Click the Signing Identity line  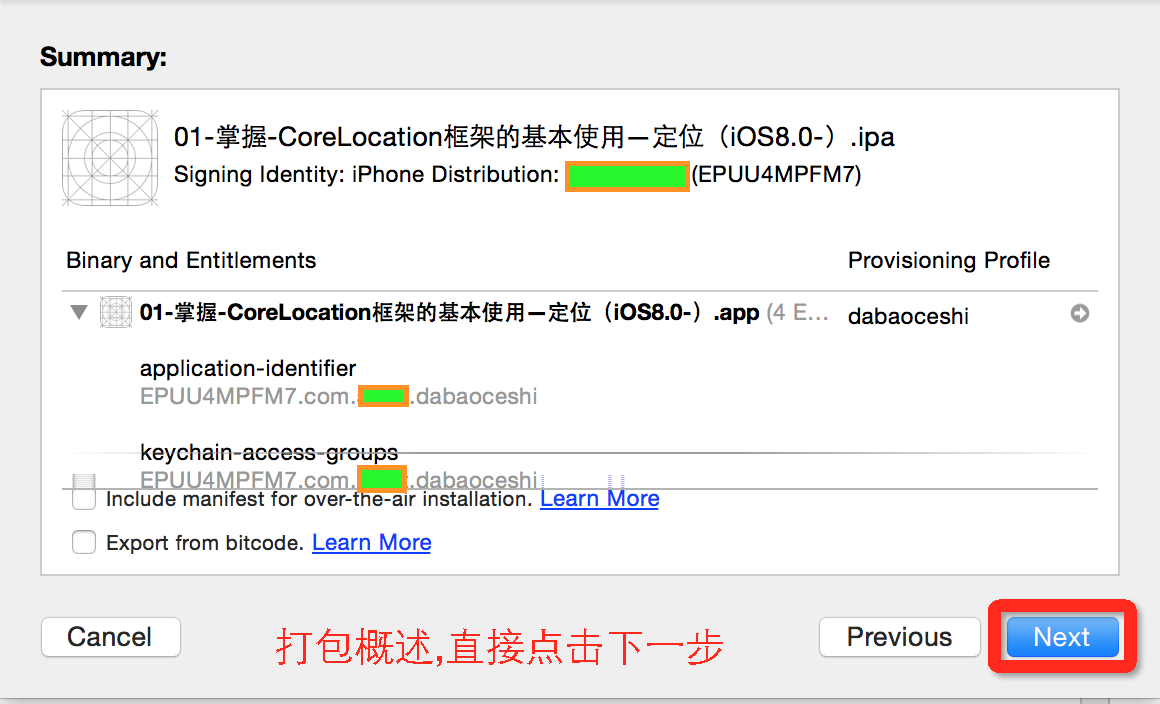tap(517, 175)
